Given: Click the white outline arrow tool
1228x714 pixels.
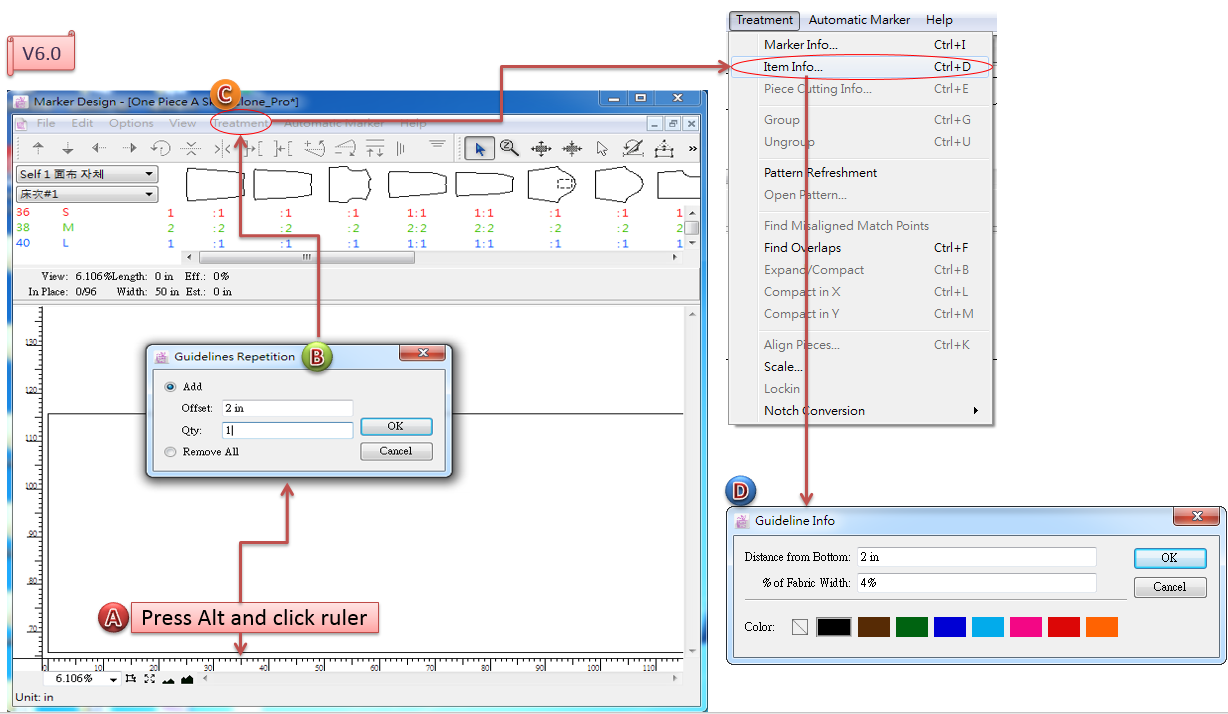Looking at the screenshot, I should (x=602, y=149).
